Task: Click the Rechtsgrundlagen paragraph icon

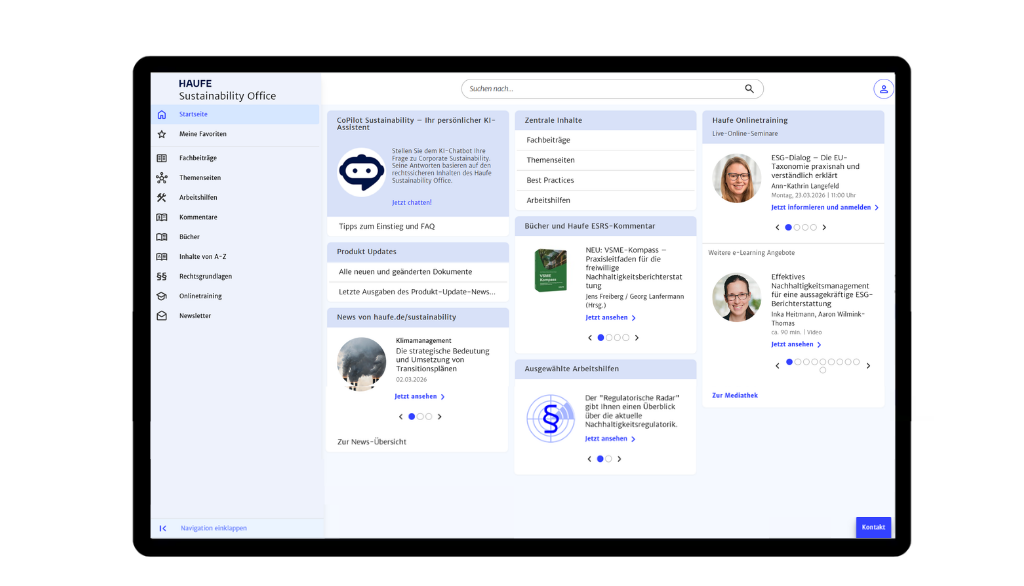Action: [x=162, y=276]
